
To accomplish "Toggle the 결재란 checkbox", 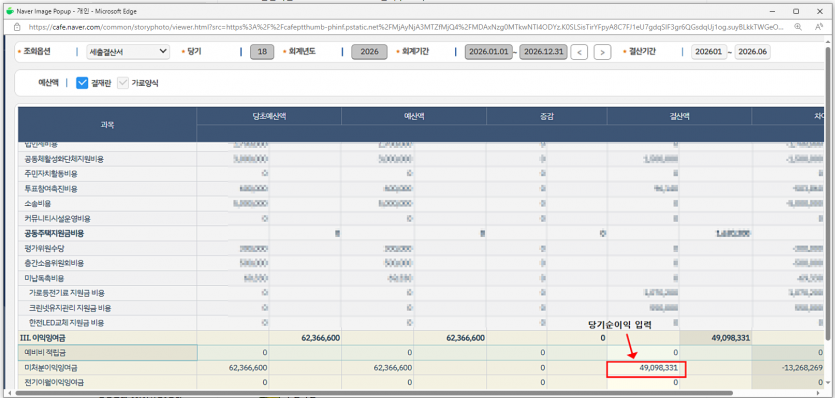I will click(x=82, y=83).
